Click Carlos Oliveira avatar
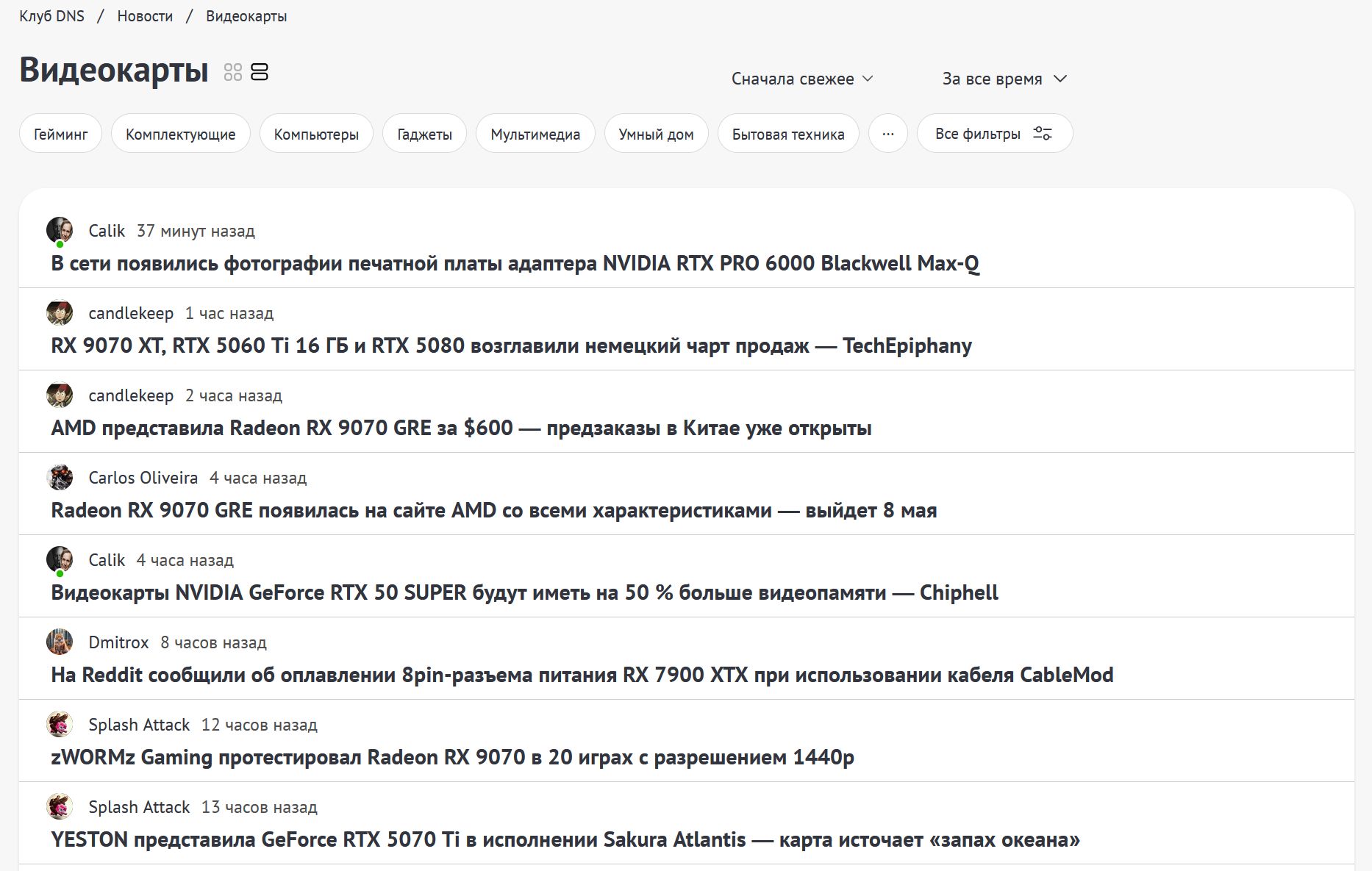 [60, 478]
